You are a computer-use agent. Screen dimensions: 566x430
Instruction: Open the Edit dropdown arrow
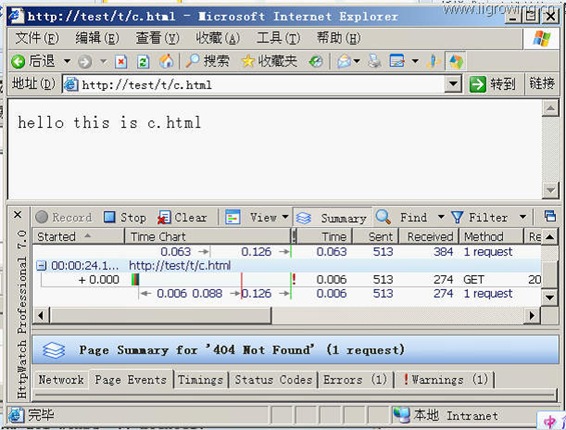[x=415, y=61]
